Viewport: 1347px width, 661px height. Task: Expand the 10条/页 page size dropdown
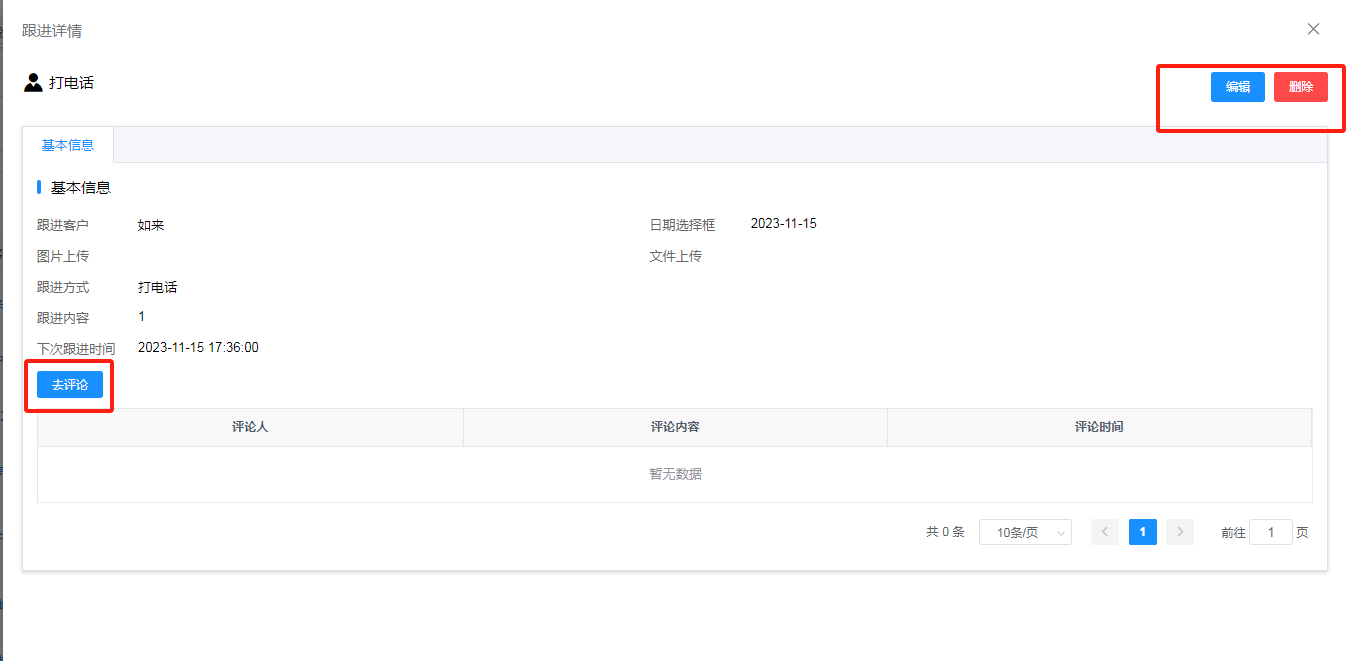click(1025, 533)
